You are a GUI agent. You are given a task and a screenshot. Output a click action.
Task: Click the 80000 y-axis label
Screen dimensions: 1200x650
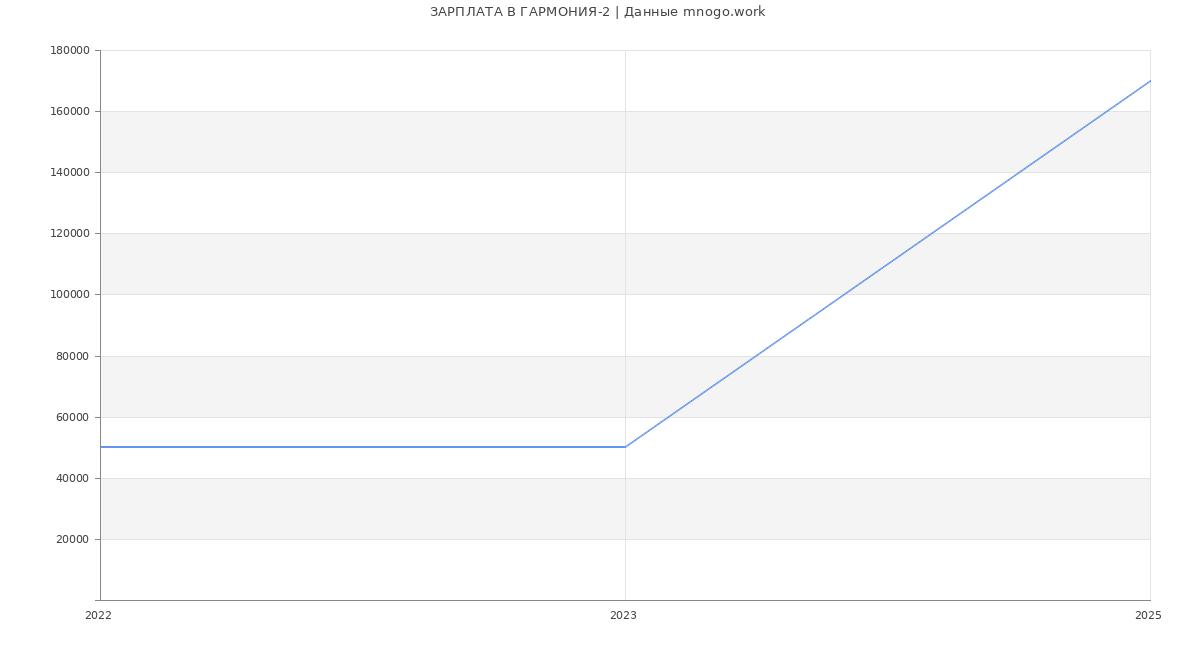73,356
